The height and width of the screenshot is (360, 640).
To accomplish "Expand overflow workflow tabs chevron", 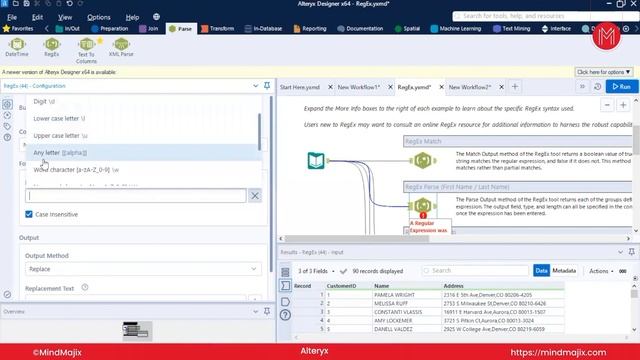I will (x=582, y=87).
